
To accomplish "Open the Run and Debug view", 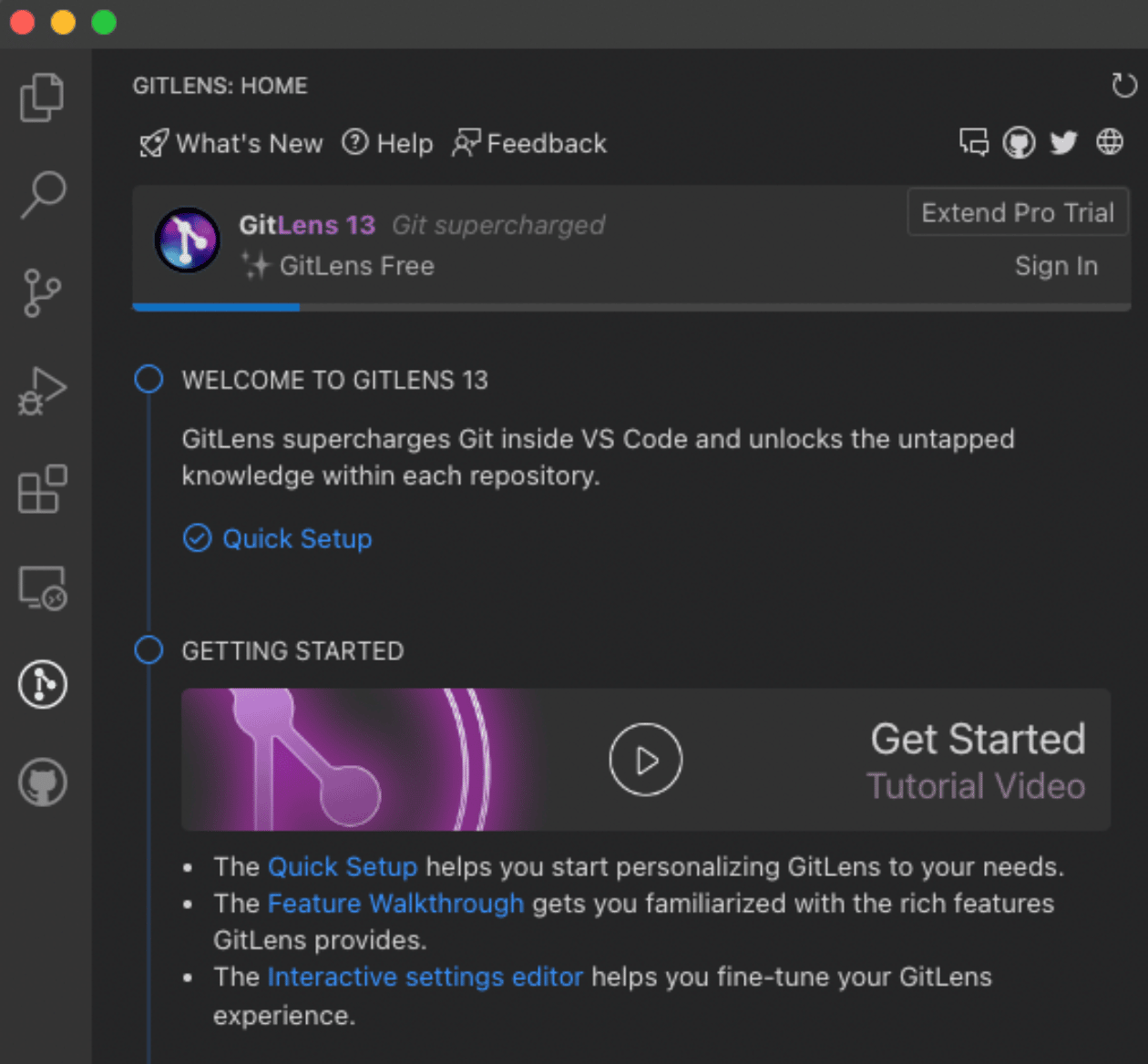I will coord(42,391).
